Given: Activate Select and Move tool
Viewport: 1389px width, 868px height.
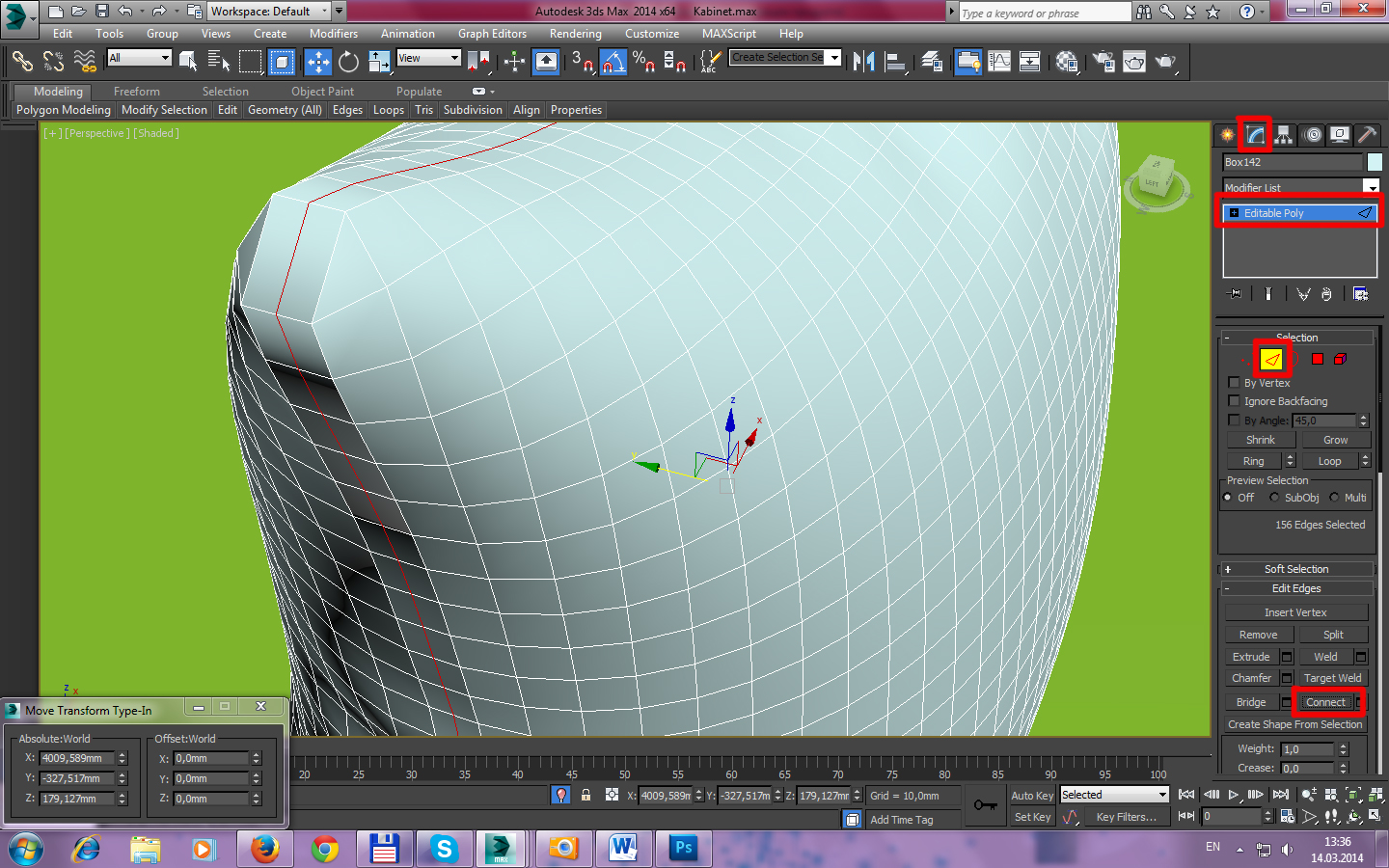Looking at the screenshot, I should tap(317, 62).
